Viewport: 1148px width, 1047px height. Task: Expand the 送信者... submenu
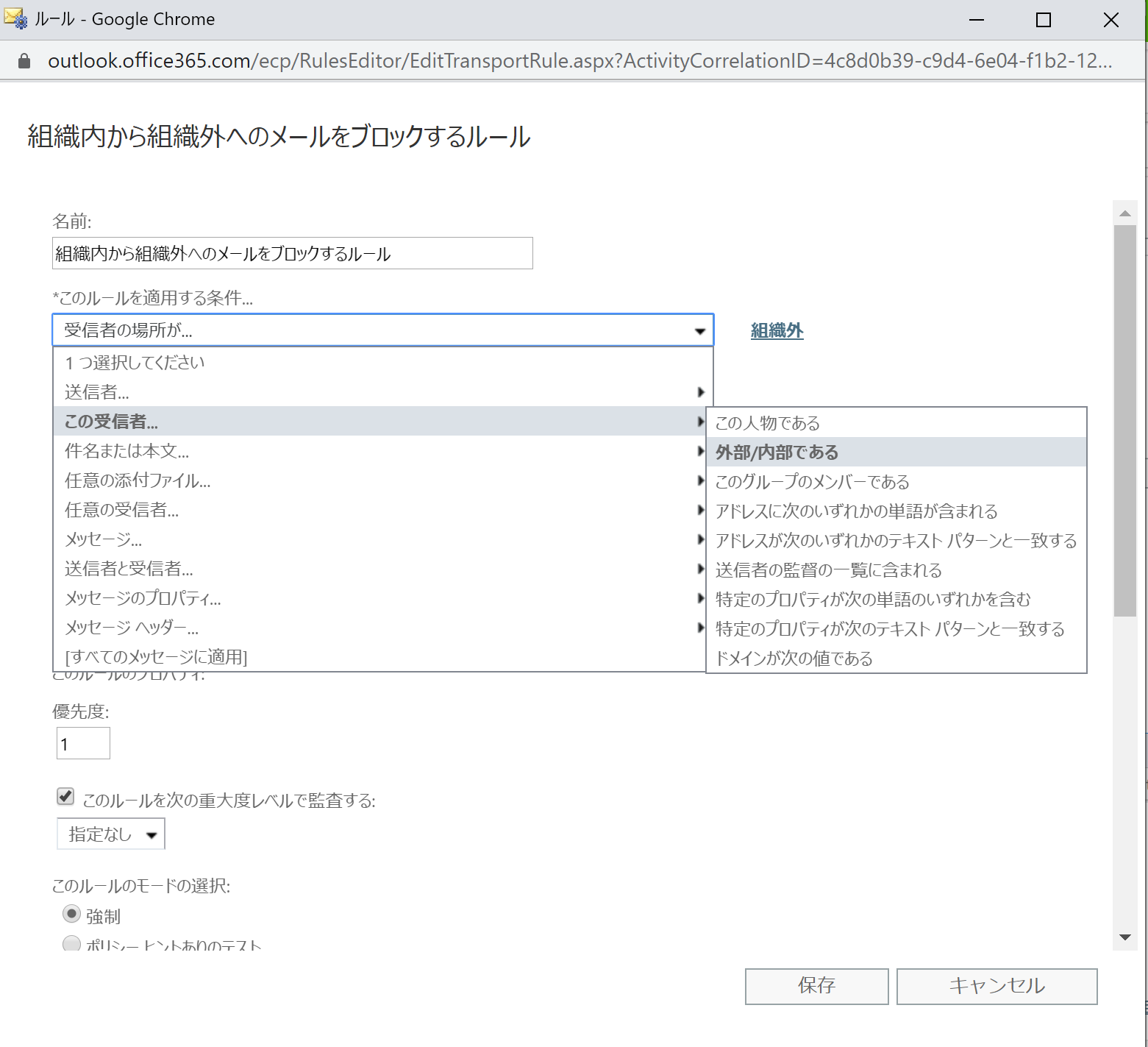click(383, 391)
